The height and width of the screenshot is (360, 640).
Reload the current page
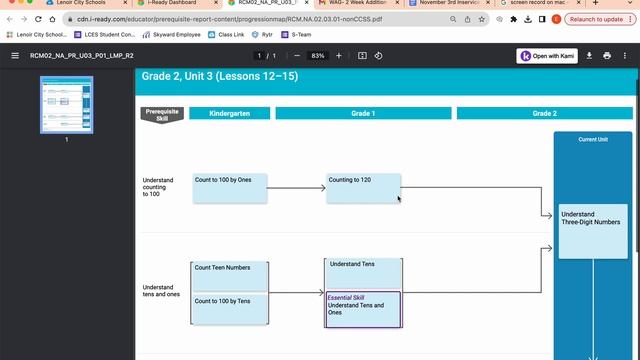tap(38, 19)
